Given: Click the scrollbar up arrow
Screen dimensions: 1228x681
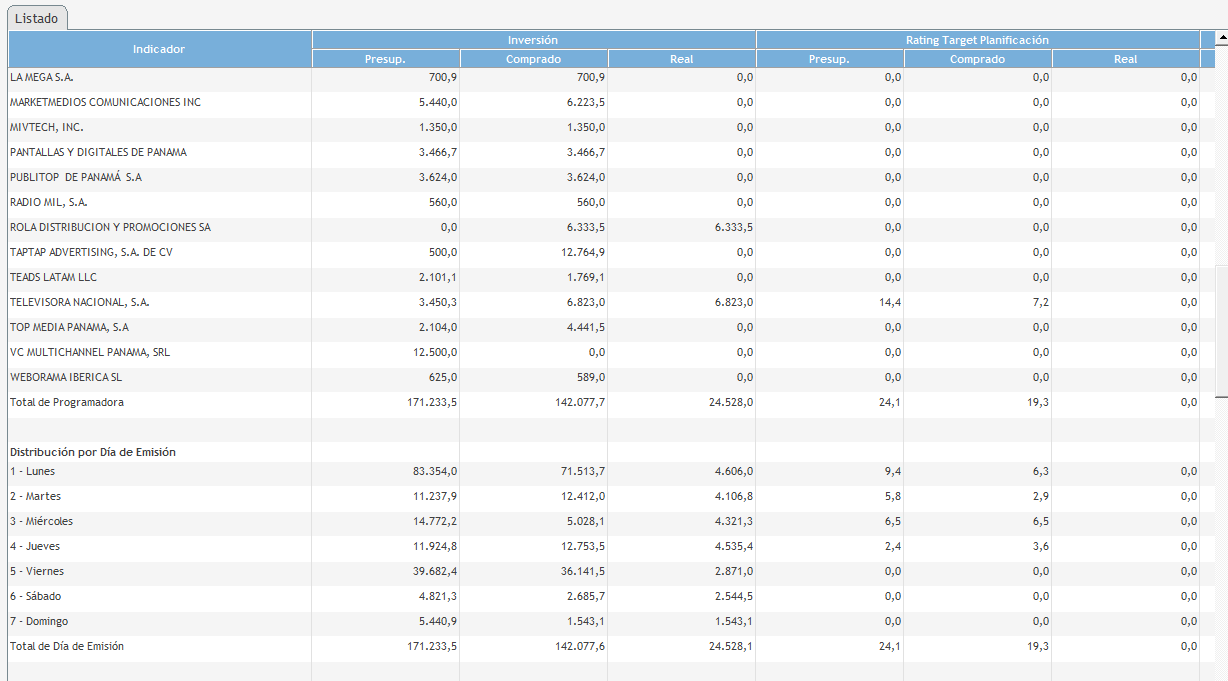Looking at the screenshot, I should tap(1221, 39).
